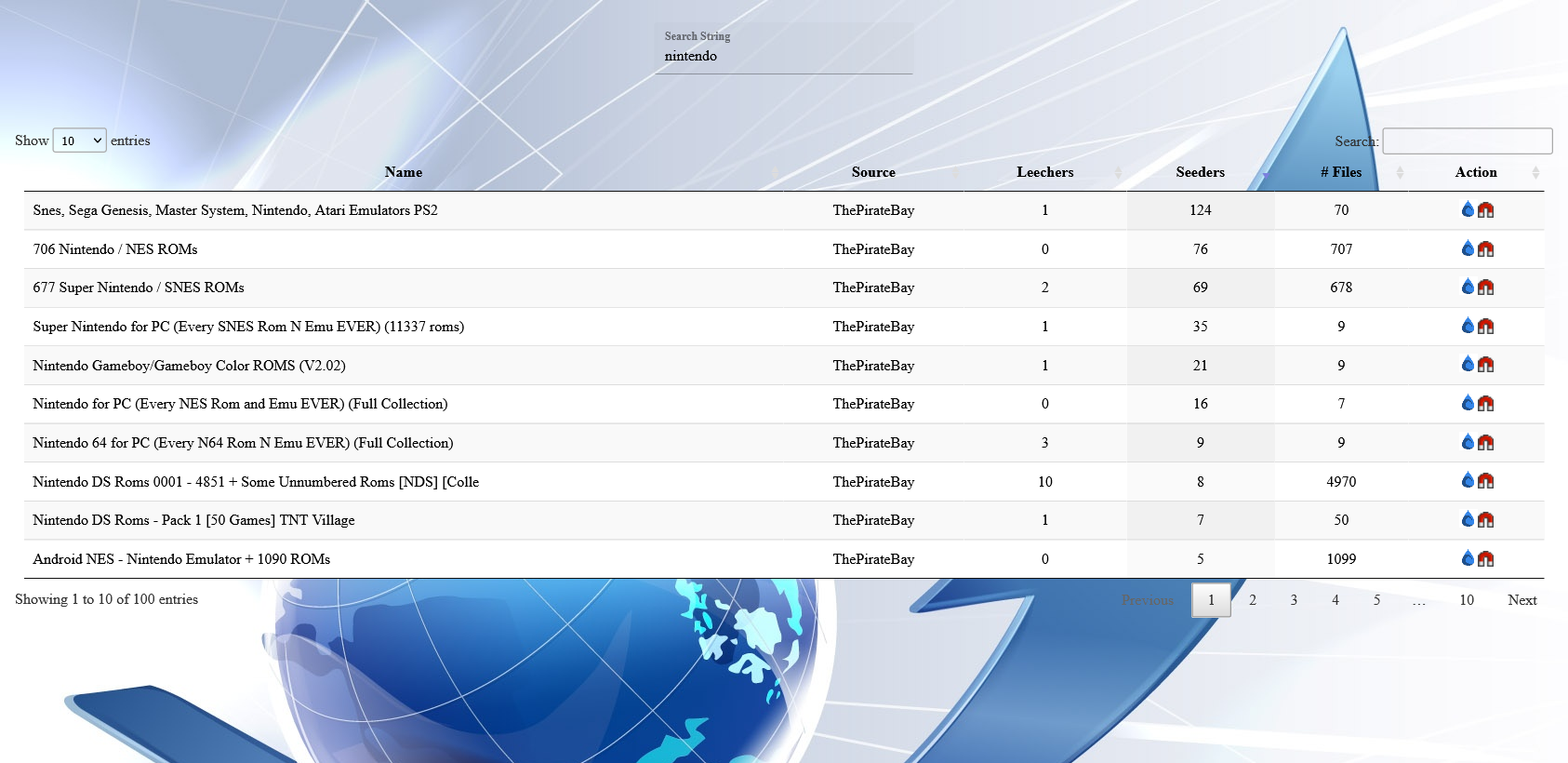Click the files count 678
The image size is (1568, 763).
1341,288
